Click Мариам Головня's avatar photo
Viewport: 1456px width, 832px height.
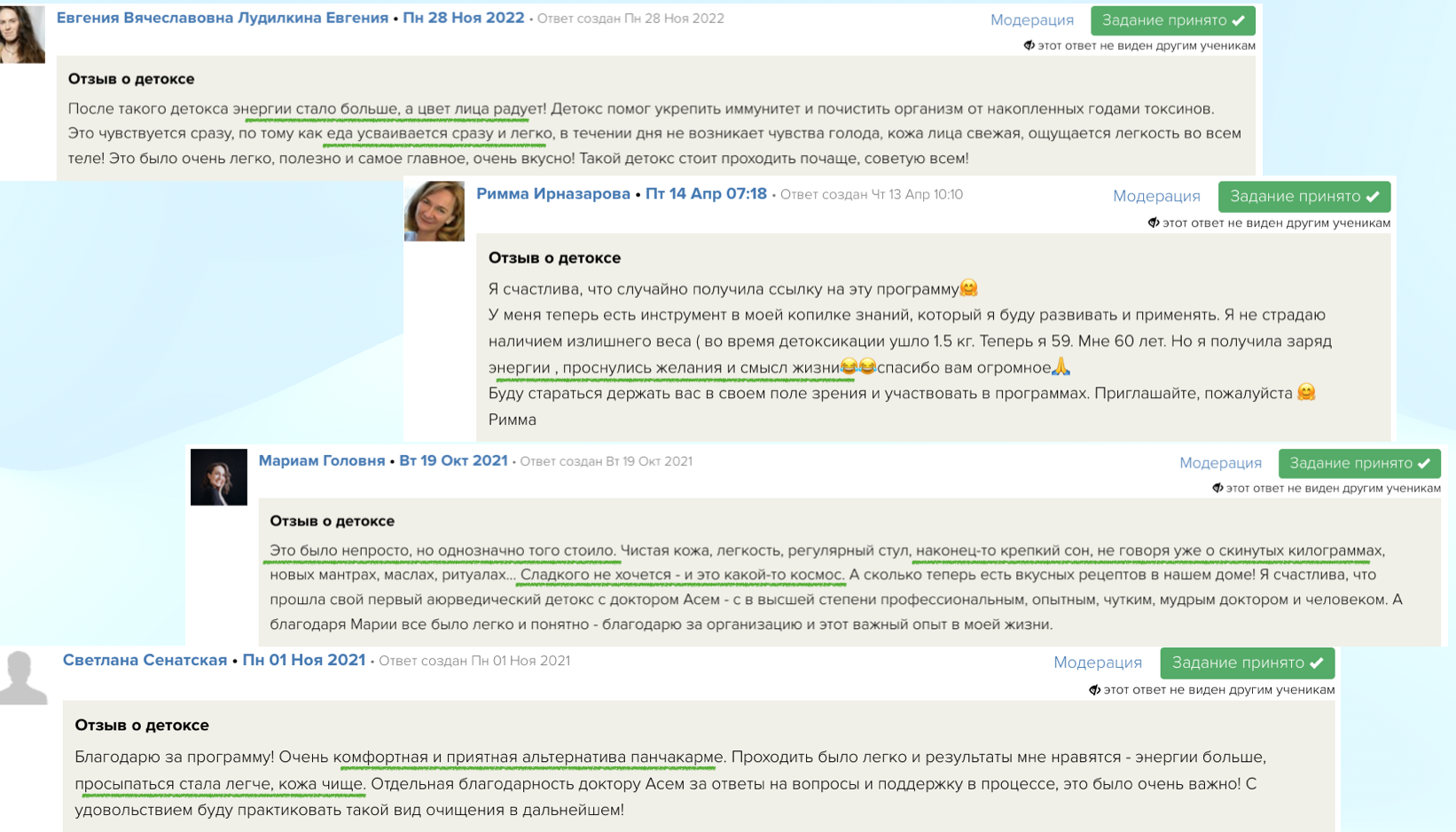(x=219, y=477)
